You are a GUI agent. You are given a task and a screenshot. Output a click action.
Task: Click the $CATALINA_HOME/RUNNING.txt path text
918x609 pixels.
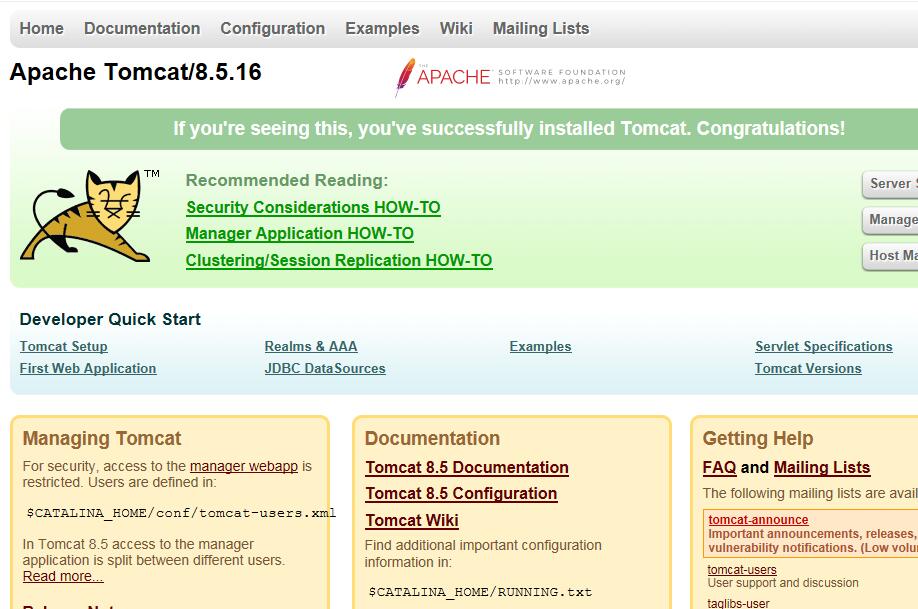(480, 592)
